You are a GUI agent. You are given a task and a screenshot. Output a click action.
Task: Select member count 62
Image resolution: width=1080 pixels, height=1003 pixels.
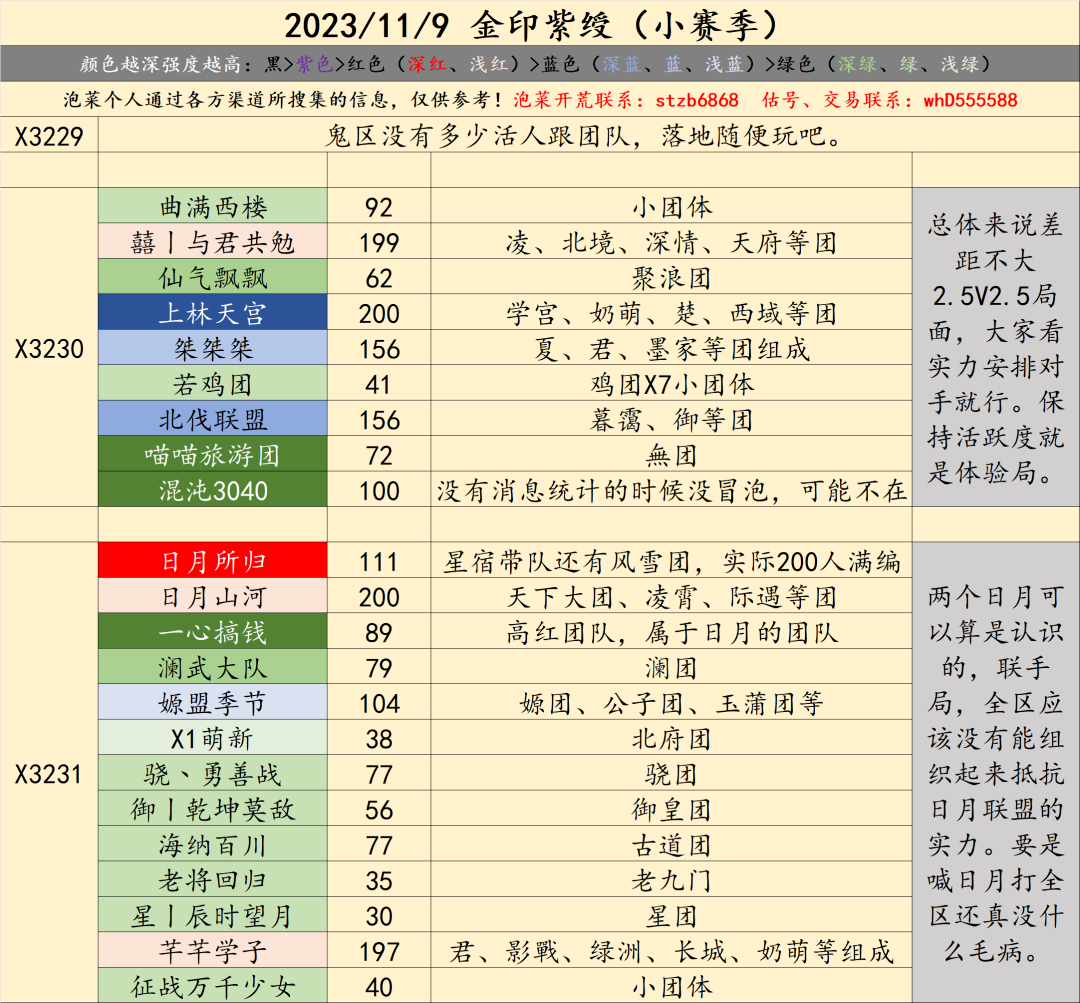pyautogui.click(x=379, y=278)
